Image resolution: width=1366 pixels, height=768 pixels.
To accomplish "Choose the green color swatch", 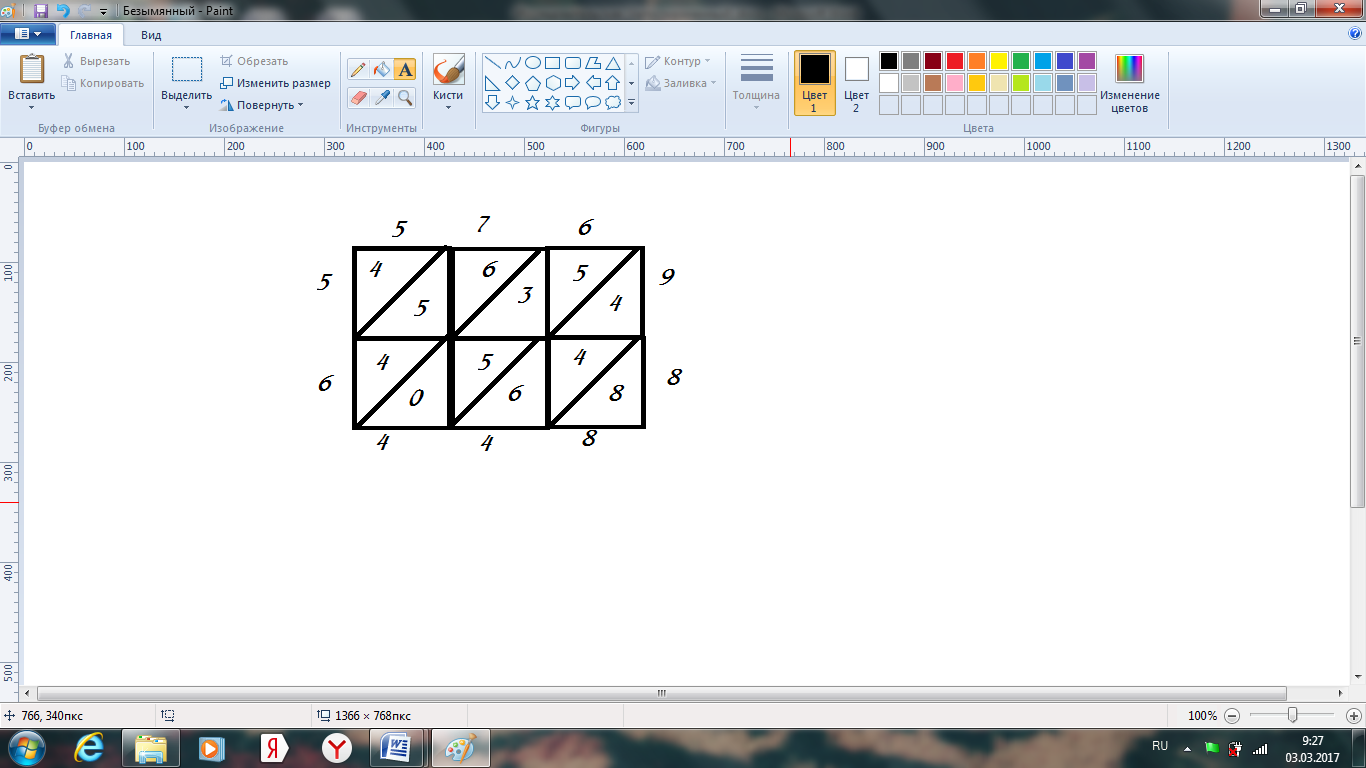I will pyautogui.click(x=1021, y=61).
